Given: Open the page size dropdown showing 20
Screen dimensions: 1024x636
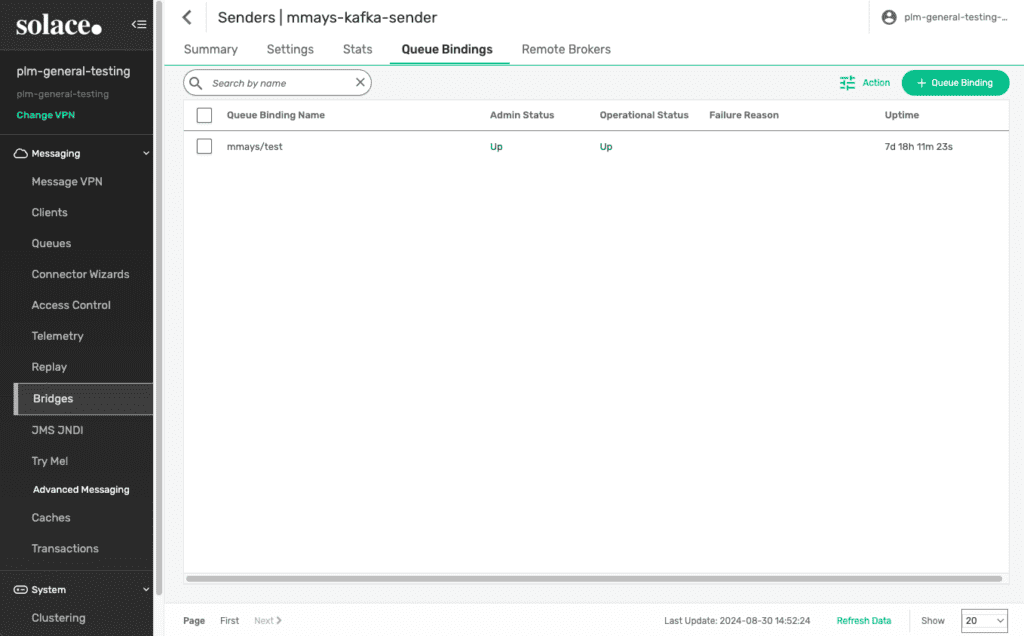Looking at the screenshot, I should click(x=983, y=620).
